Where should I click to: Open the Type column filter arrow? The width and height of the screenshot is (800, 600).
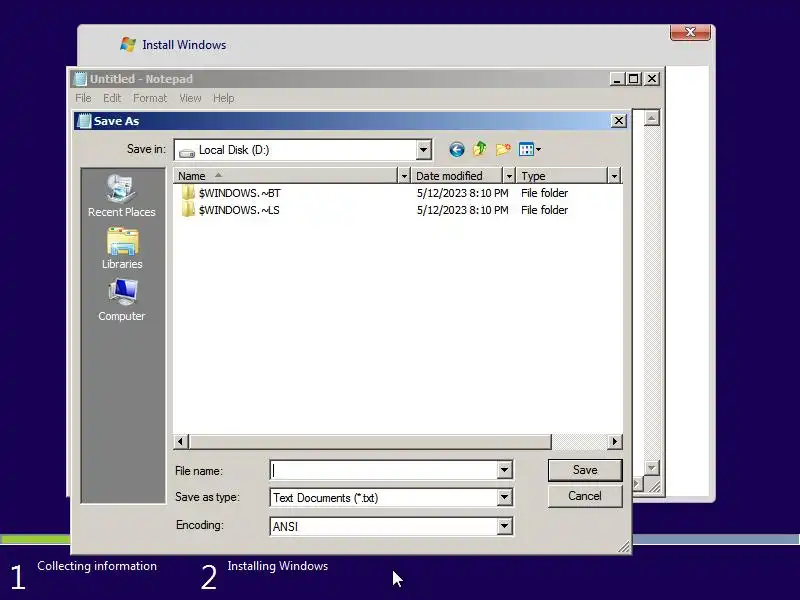click(614, 176)
